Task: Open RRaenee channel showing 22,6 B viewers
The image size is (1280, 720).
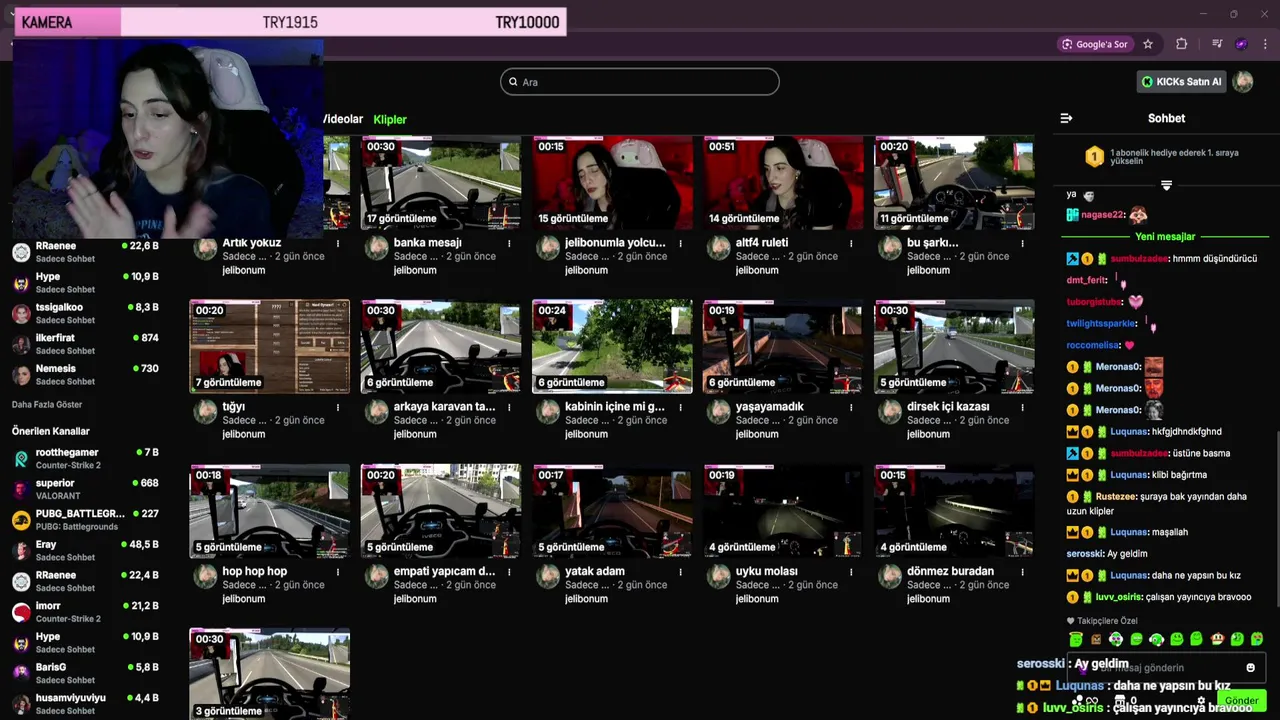Action: (x=85, y=252)
